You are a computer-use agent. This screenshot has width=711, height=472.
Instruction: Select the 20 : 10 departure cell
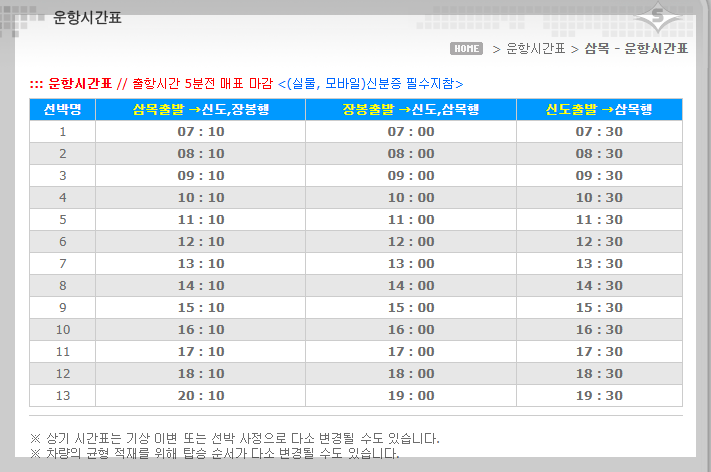[201, 395]
